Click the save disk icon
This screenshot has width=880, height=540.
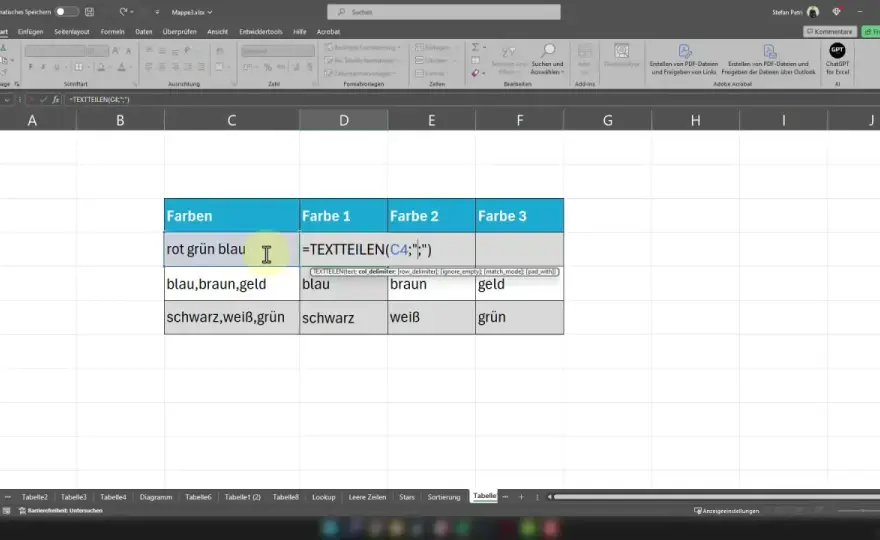(89, 12)
